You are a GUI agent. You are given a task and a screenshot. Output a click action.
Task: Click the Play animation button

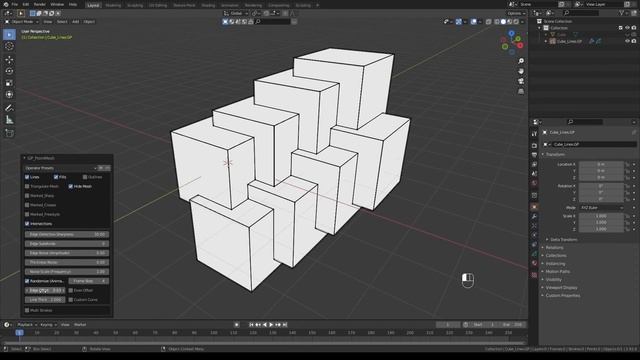pyautogui.click(x=271, y=325)
